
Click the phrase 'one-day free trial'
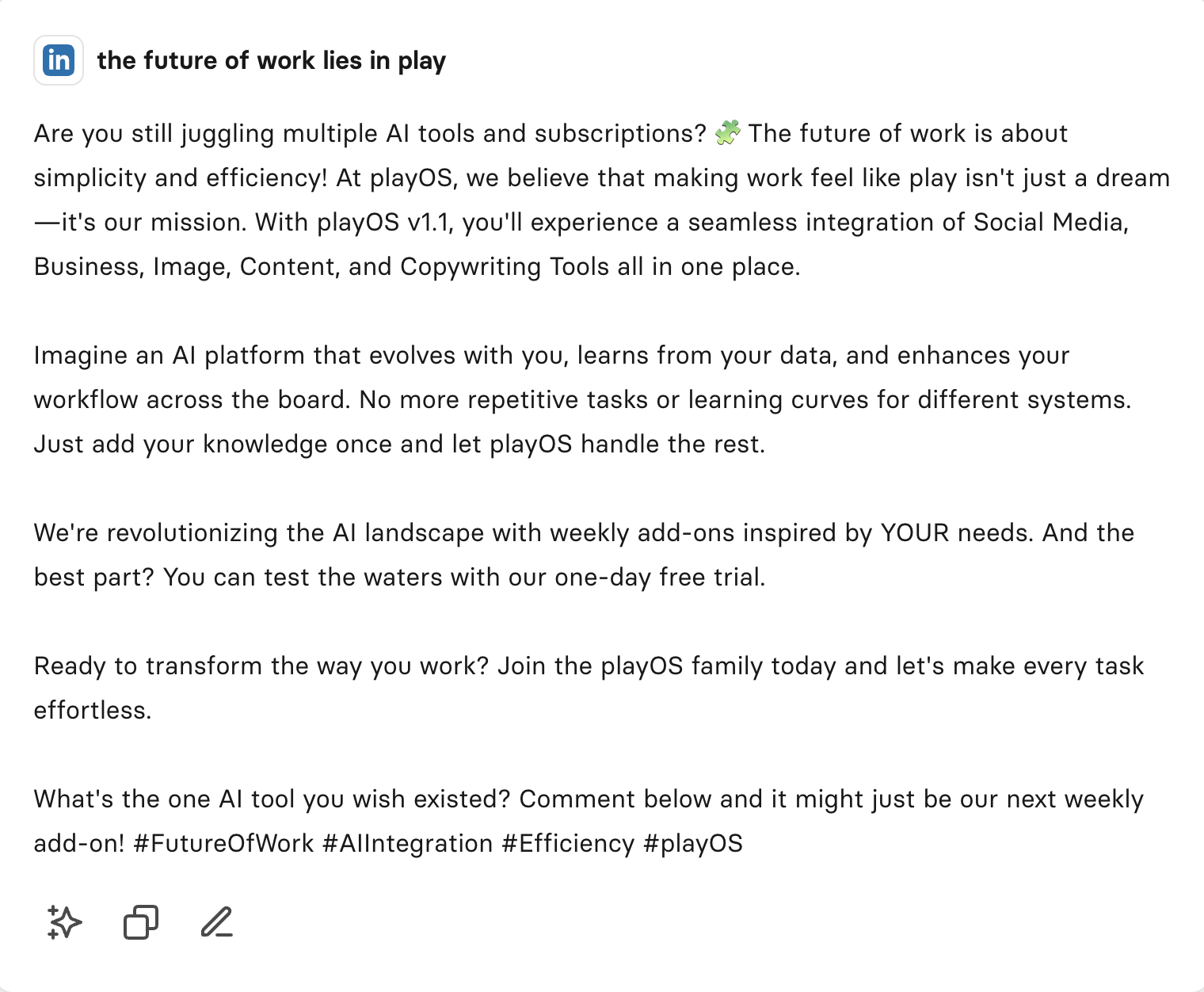pos(659,577)
